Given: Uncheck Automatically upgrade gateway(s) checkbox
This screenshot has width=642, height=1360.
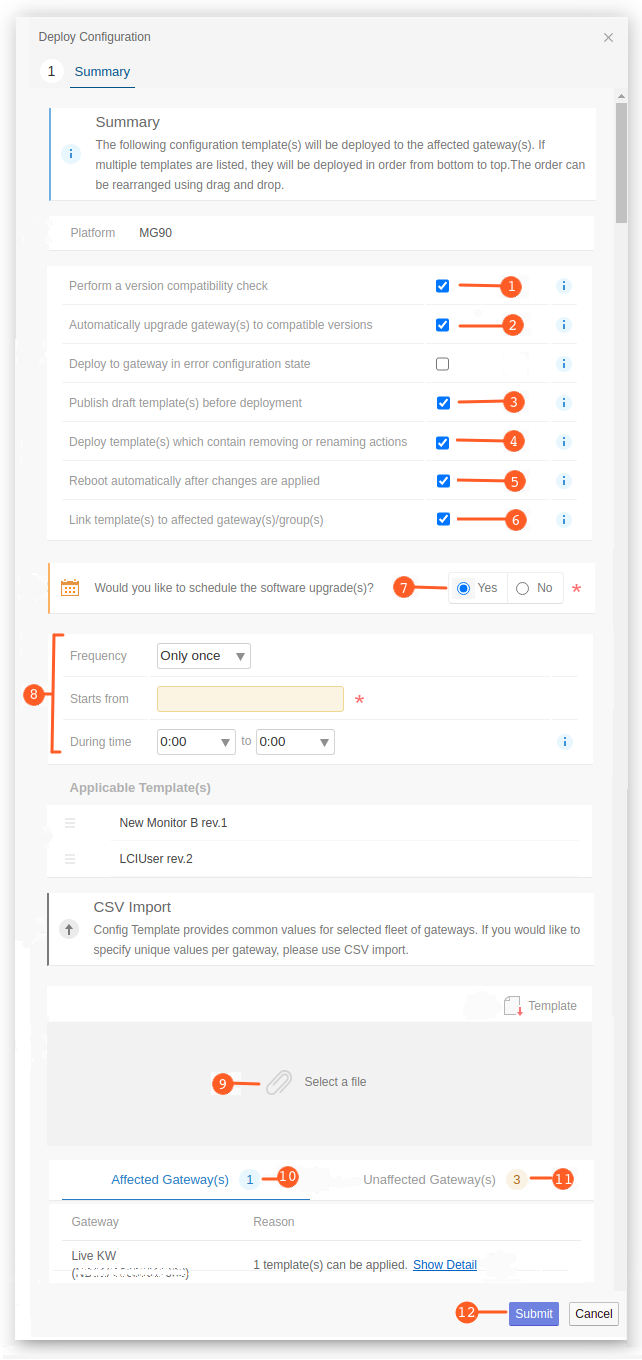Looking at the screenshot, I should (443, 325).
